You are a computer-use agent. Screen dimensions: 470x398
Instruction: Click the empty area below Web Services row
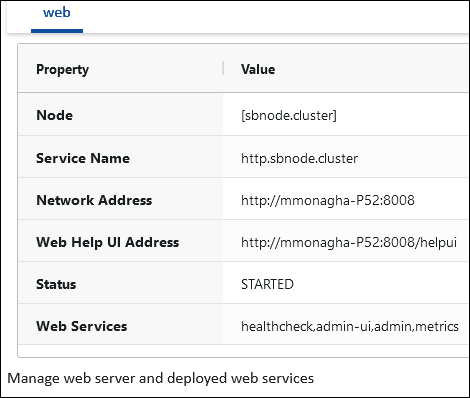tap(243, 351)
